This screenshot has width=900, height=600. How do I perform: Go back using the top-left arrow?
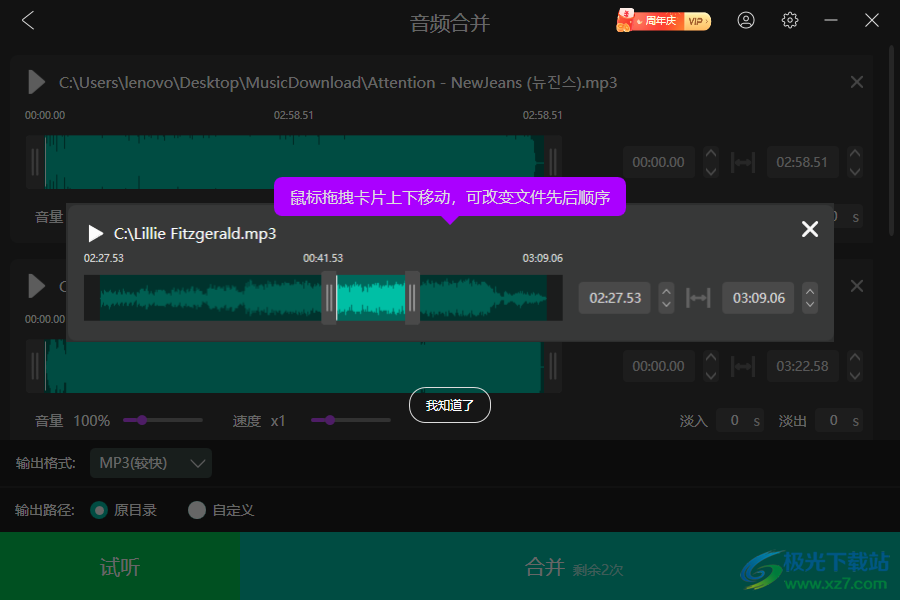pyautogui.click(x=27, y=20)
